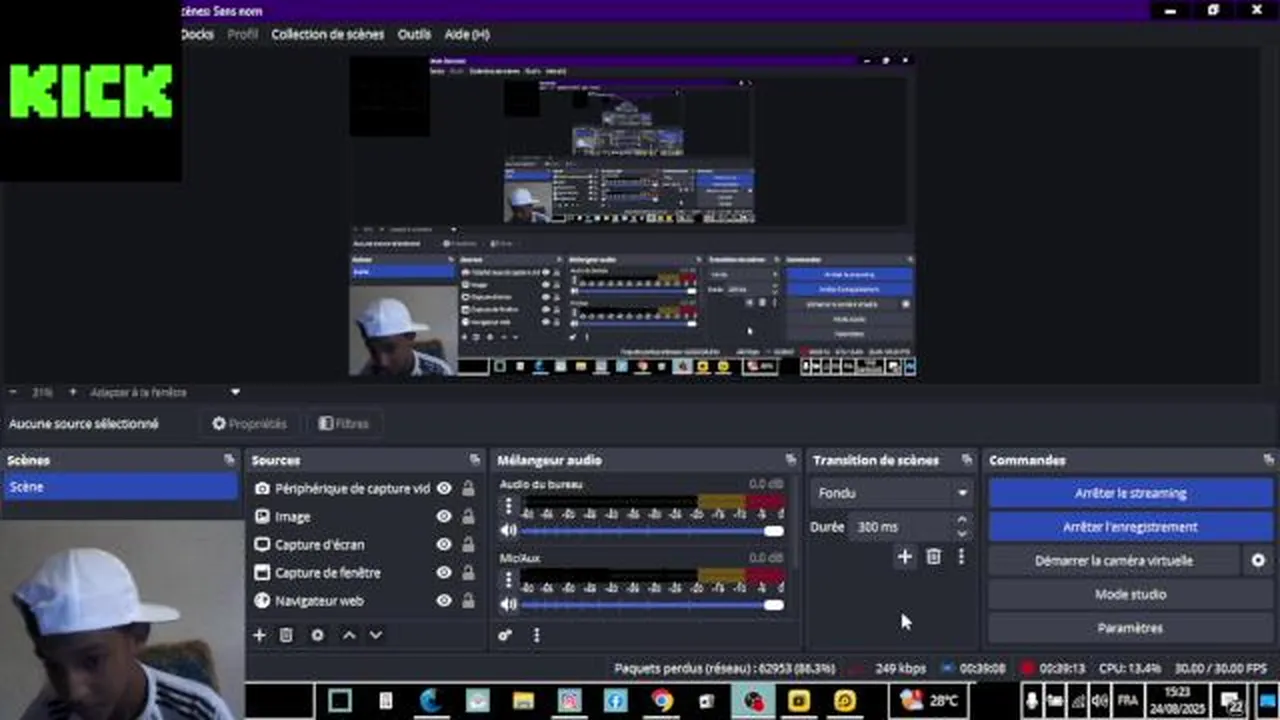Open transition properties three-dot menu
1280x720 pixels.
coord(961,557)
